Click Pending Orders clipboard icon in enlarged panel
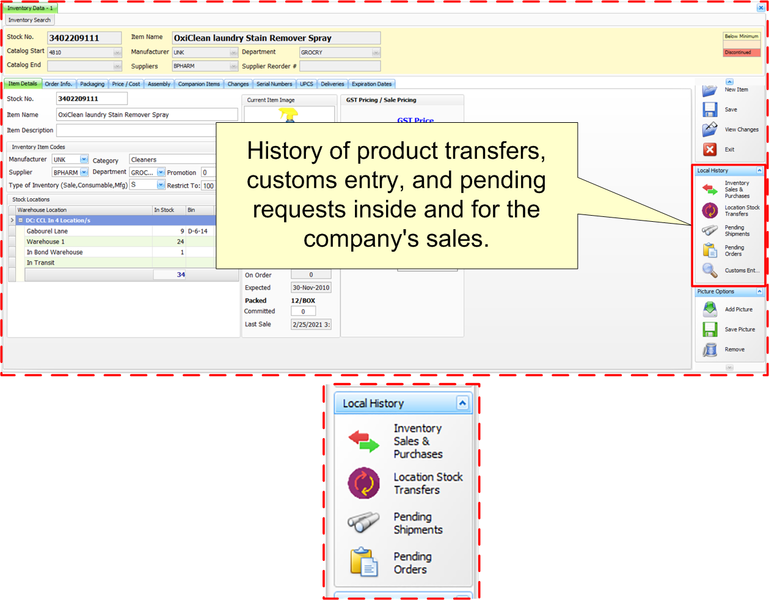 coord(364,561)
